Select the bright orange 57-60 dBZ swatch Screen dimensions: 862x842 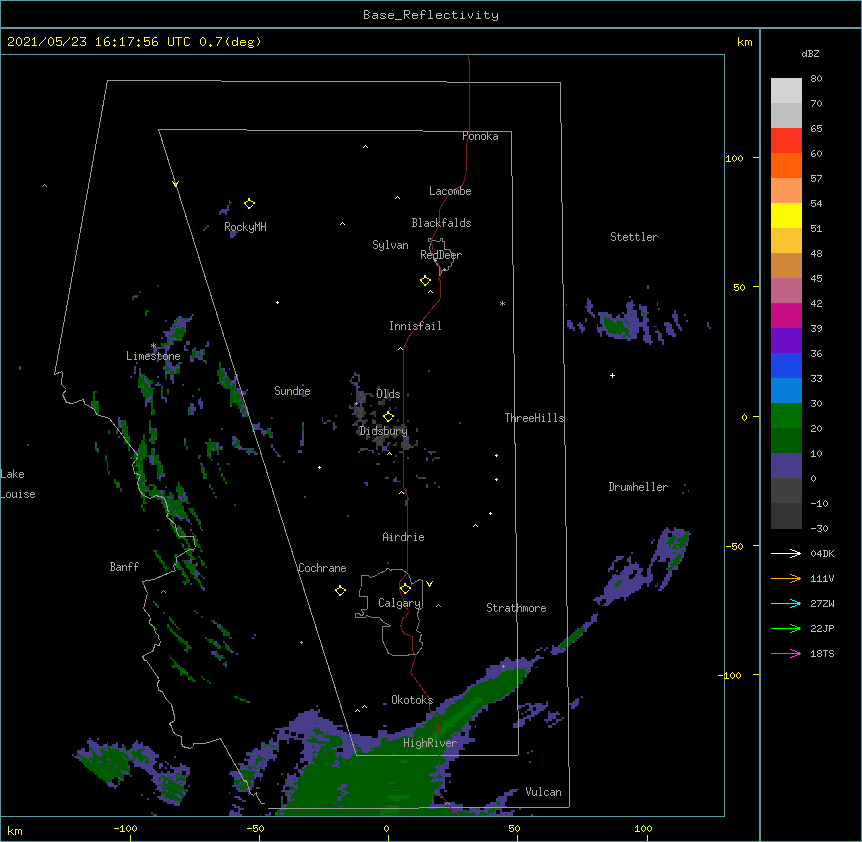pos(786,166)
